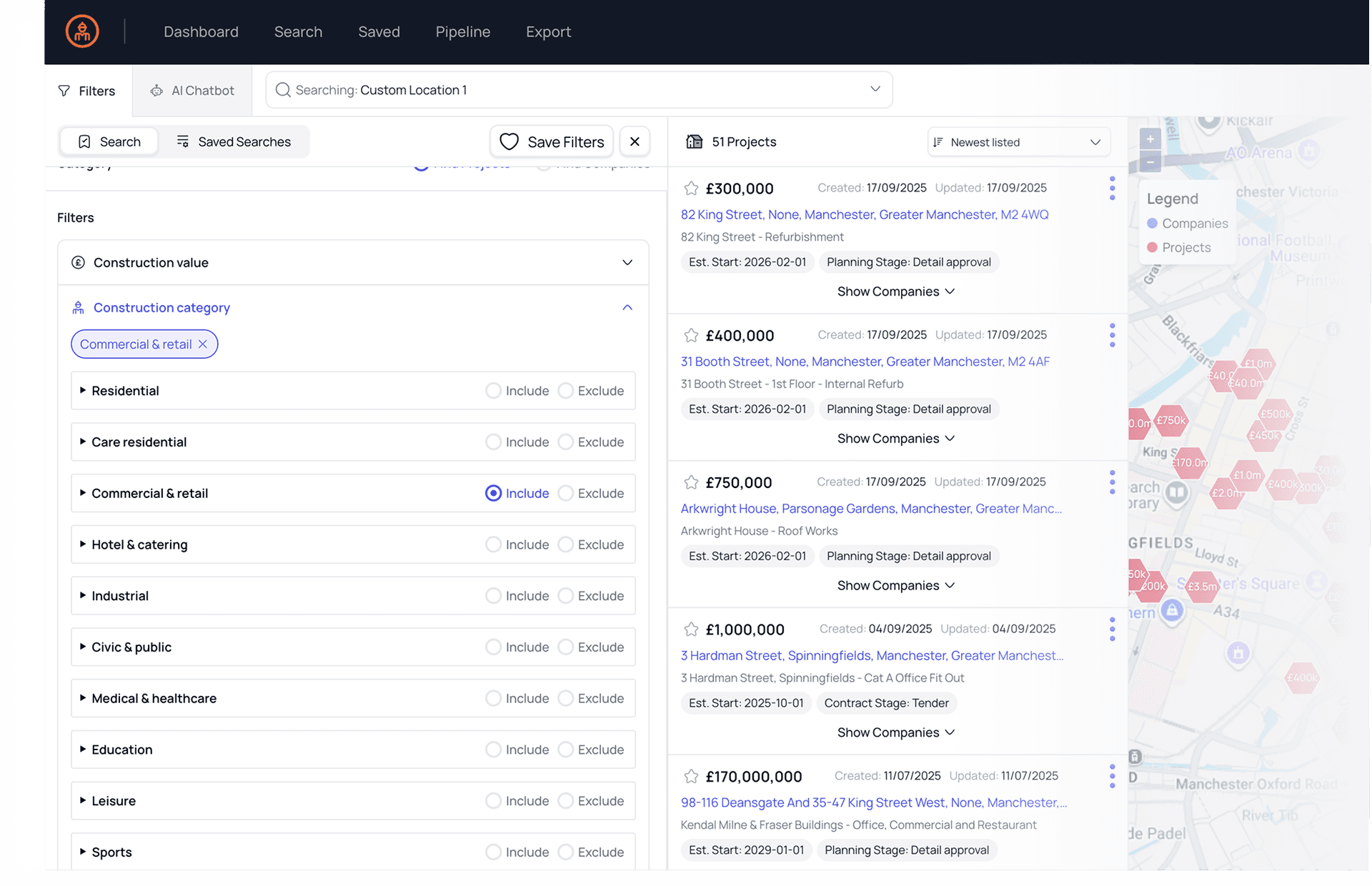This screenshot has height=886, width=1372.
Task: Select Include for Education category
Action: 493,750
